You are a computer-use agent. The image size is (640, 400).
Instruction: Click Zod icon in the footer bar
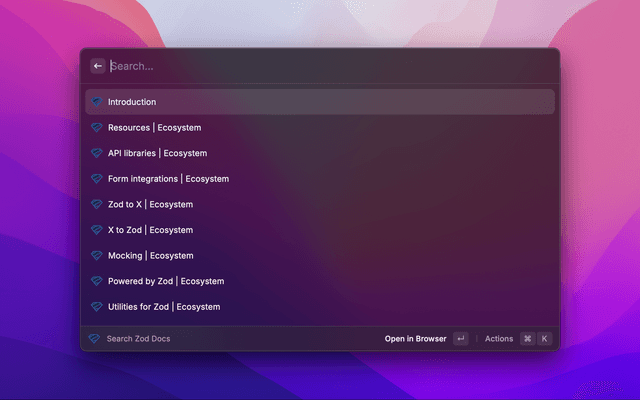click(x=94, y=339)
